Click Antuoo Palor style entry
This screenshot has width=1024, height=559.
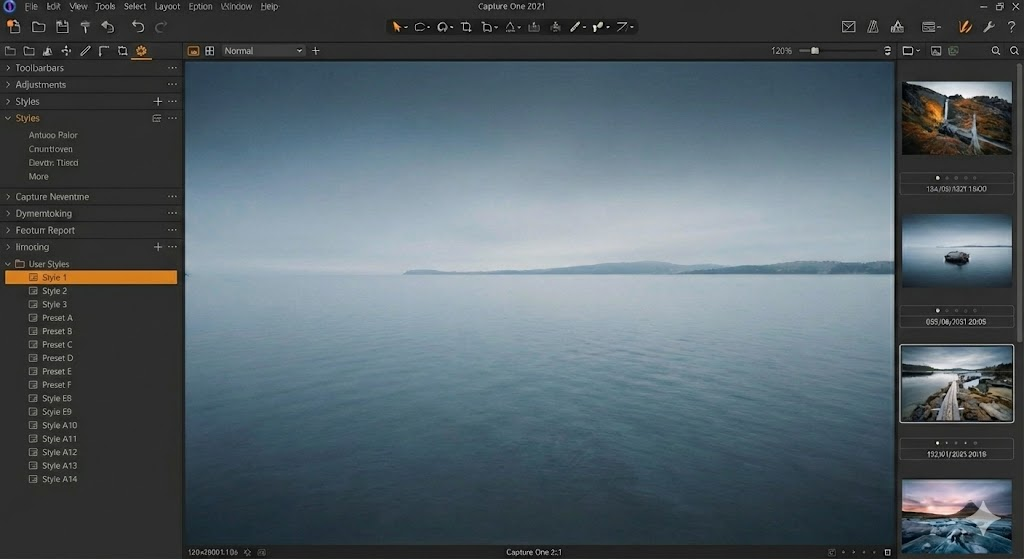point(53,135)
